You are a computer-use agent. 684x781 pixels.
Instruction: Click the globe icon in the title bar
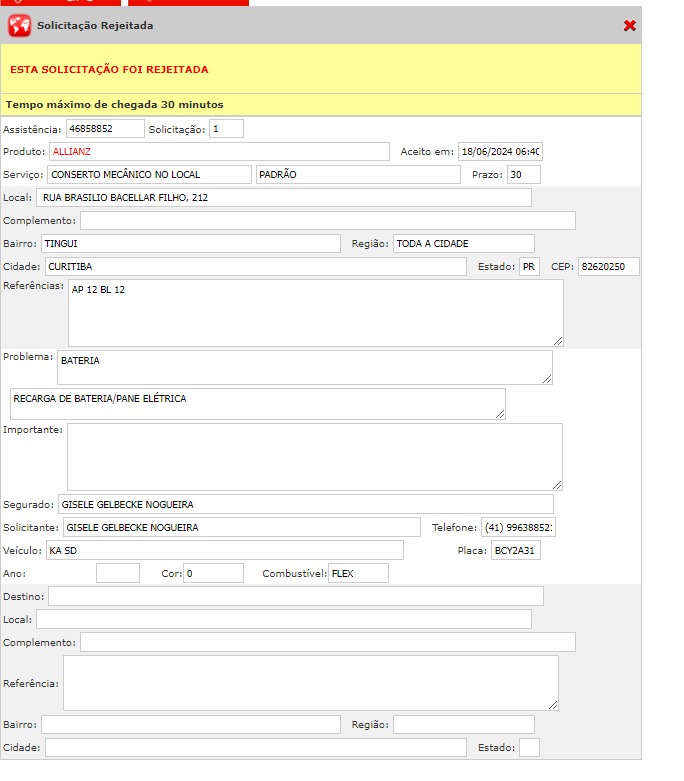[19, 25]
